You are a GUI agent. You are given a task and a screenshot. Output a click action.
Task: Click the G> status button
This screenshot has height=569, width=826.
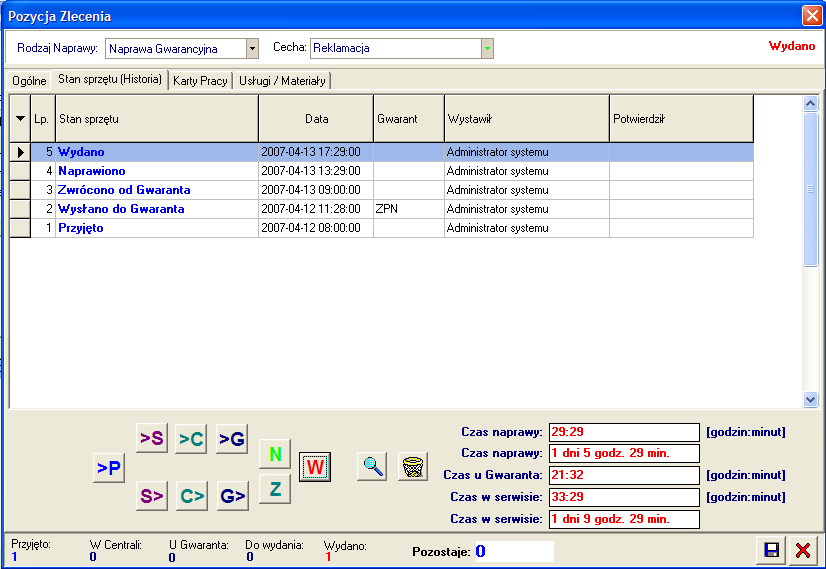(233, 496)
